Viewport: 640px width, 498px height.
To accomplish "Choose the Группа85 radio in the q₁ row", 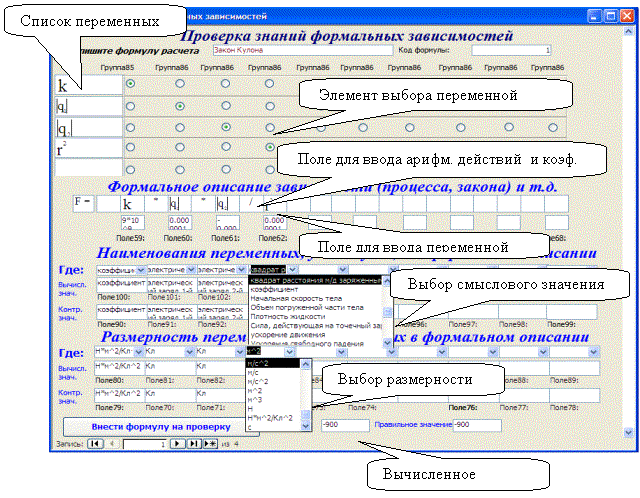I will pyautogui.click(x=131, y=106).
